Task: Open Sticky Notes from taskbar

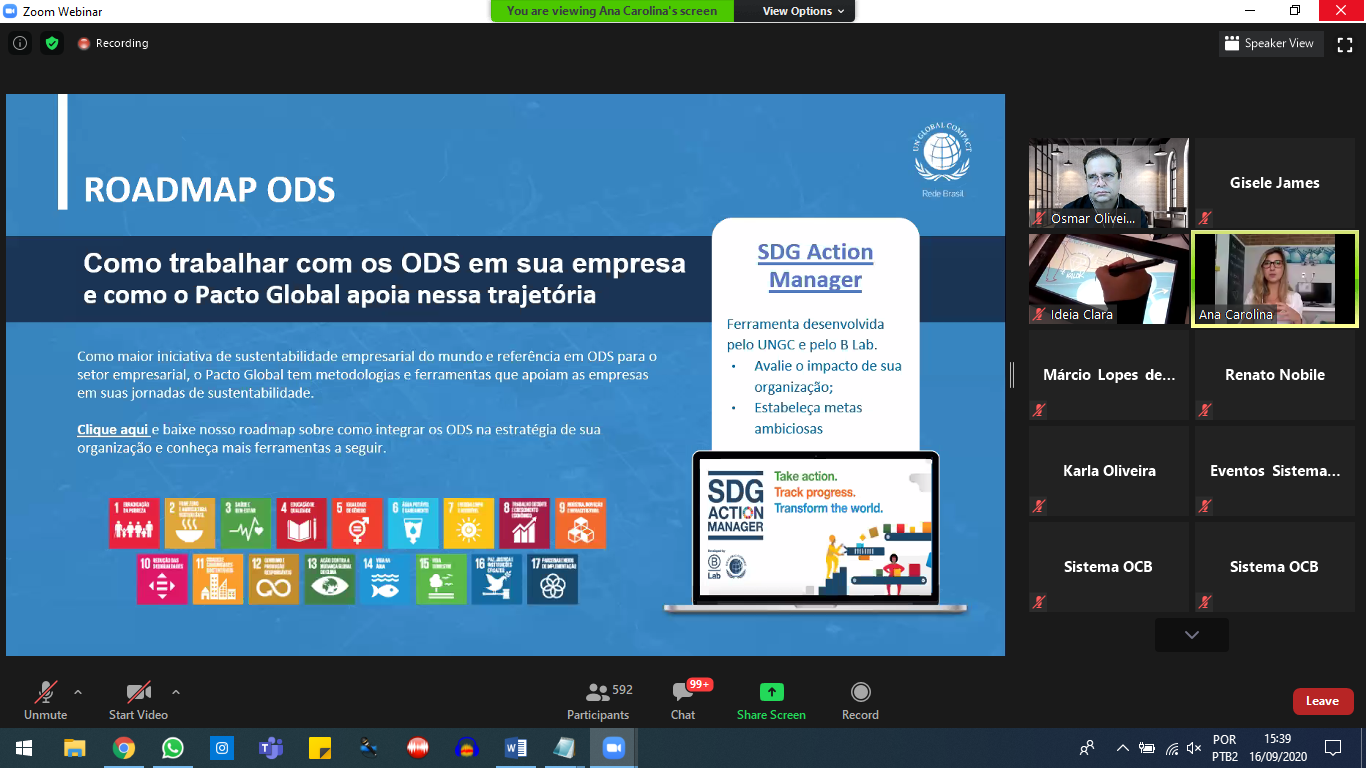Action: (x=320, y=747)
